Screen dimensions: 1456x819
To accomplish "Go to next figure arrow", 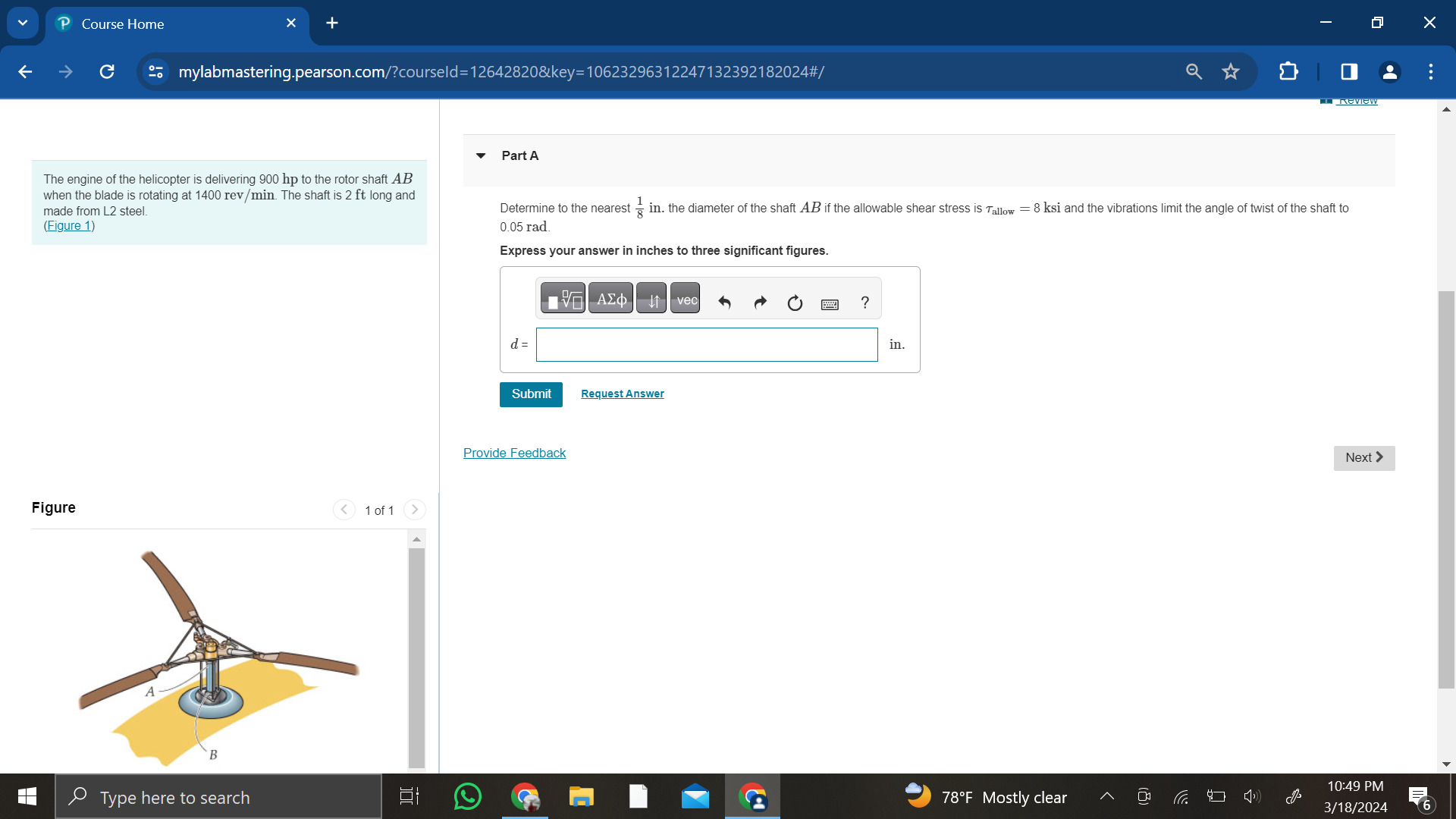I will [414, 510].
